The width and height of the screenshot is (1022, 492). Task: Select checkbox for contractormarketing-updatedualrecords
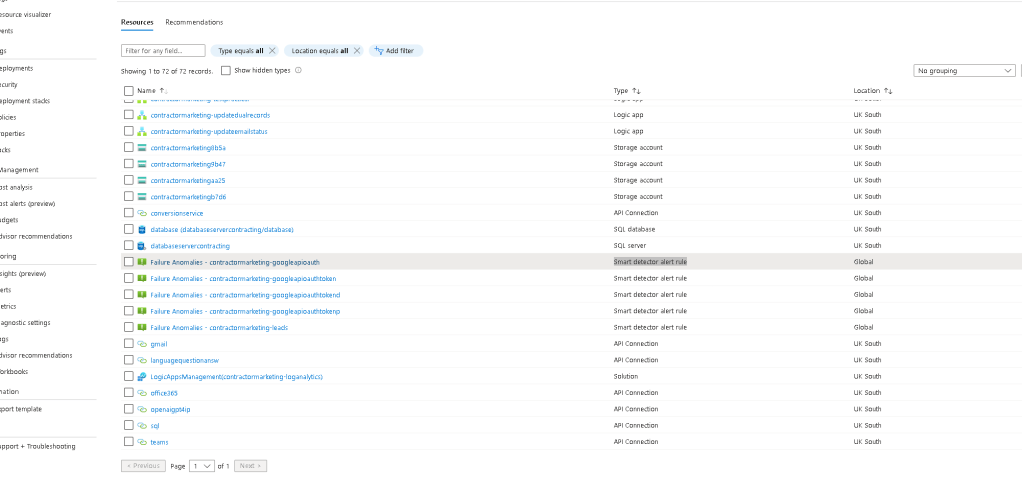(128, 115)
